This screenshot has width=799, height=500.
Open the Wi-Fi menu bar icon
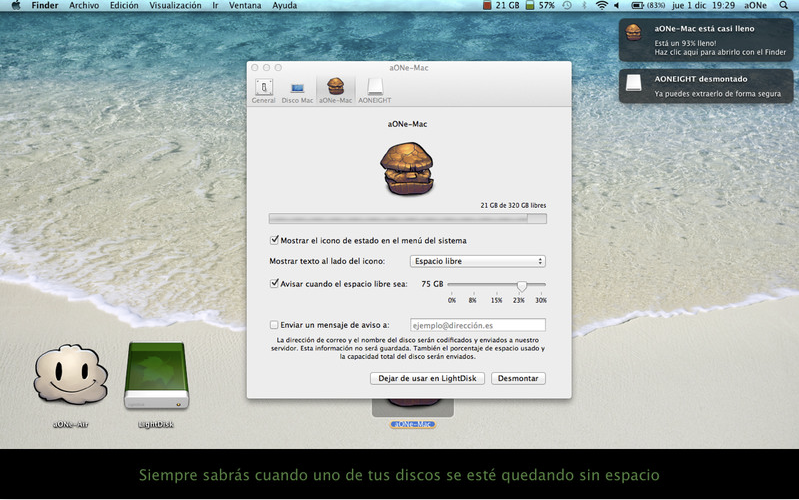point(601,6)
